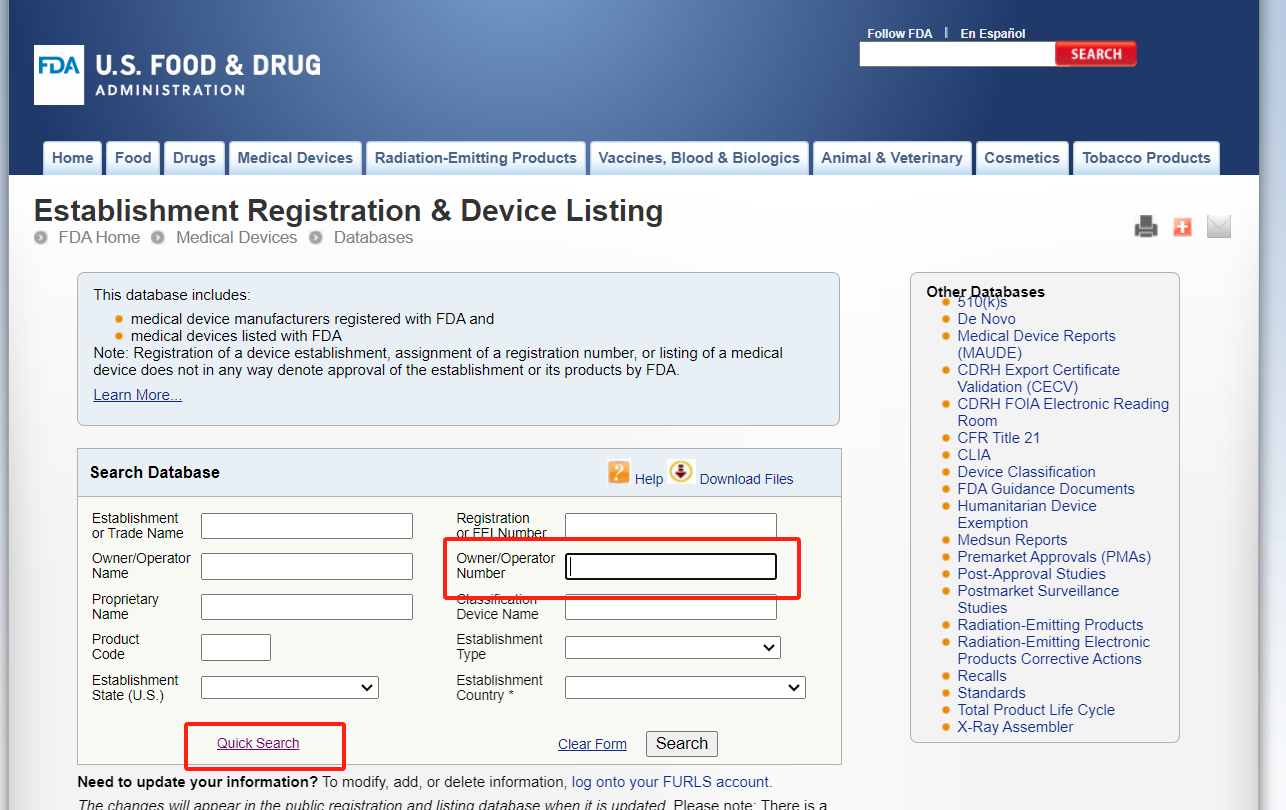Open the Establishment Country dropdown
Viewport: 1286px width, 810px height.
[x=685, y=688]
